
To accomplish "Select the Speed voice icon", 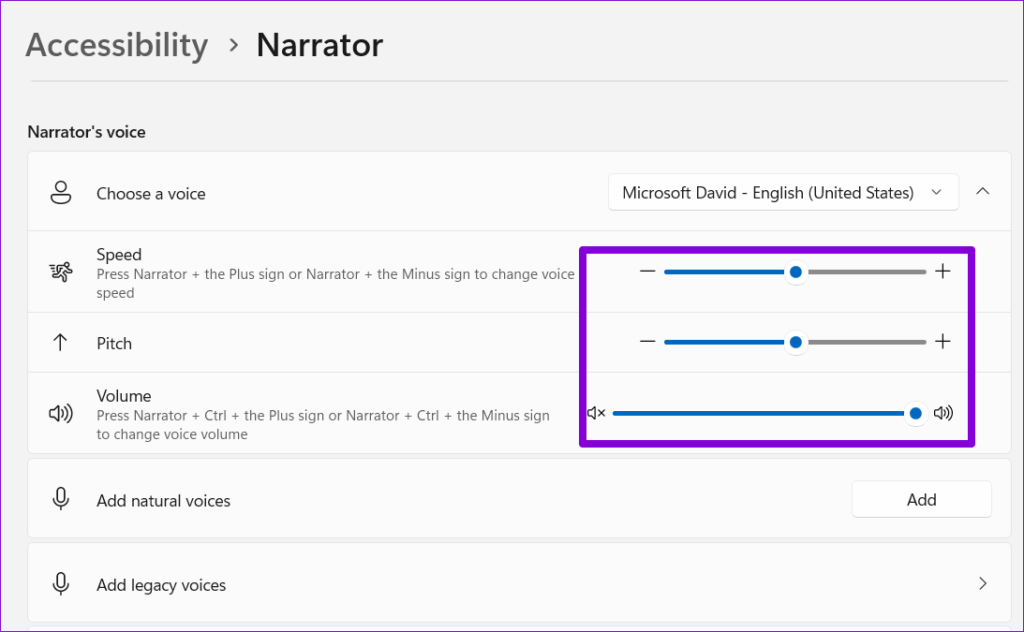I will (x=60, y=270).
